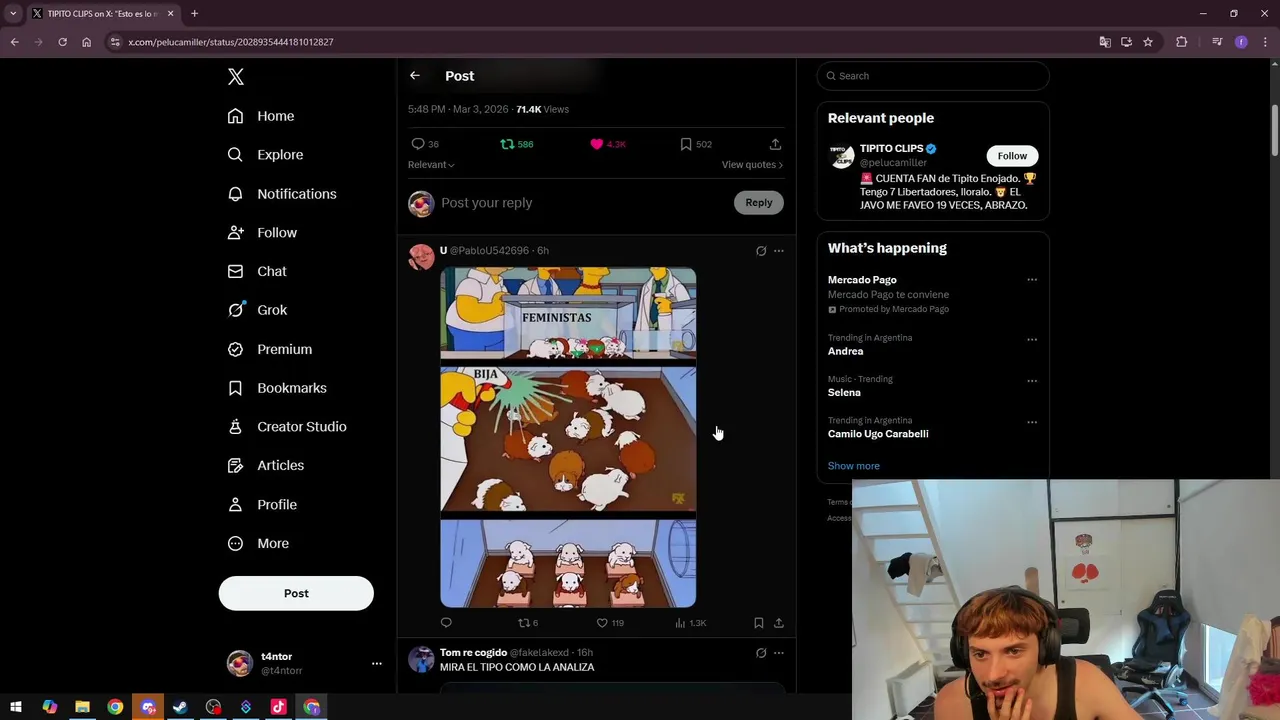Toggle repost on the main post
Image resolution: width=1280 pixels, height=720 pixels.
[x=517, y=144]
